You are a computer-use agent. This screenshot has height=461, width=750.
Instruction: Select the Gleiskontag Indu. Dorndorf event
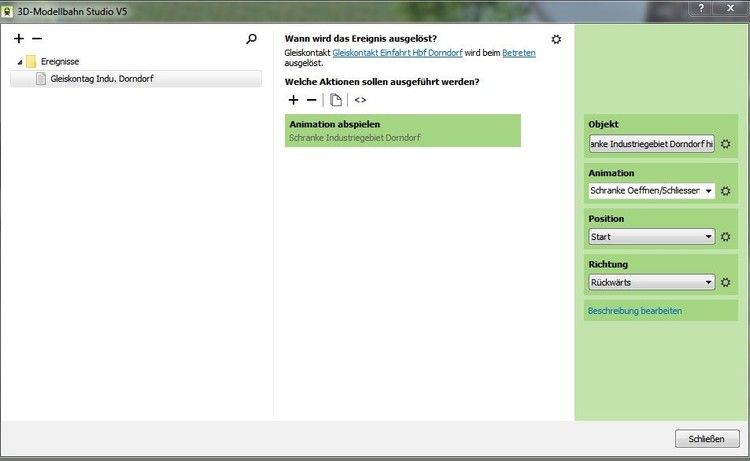tap(136, 78)
